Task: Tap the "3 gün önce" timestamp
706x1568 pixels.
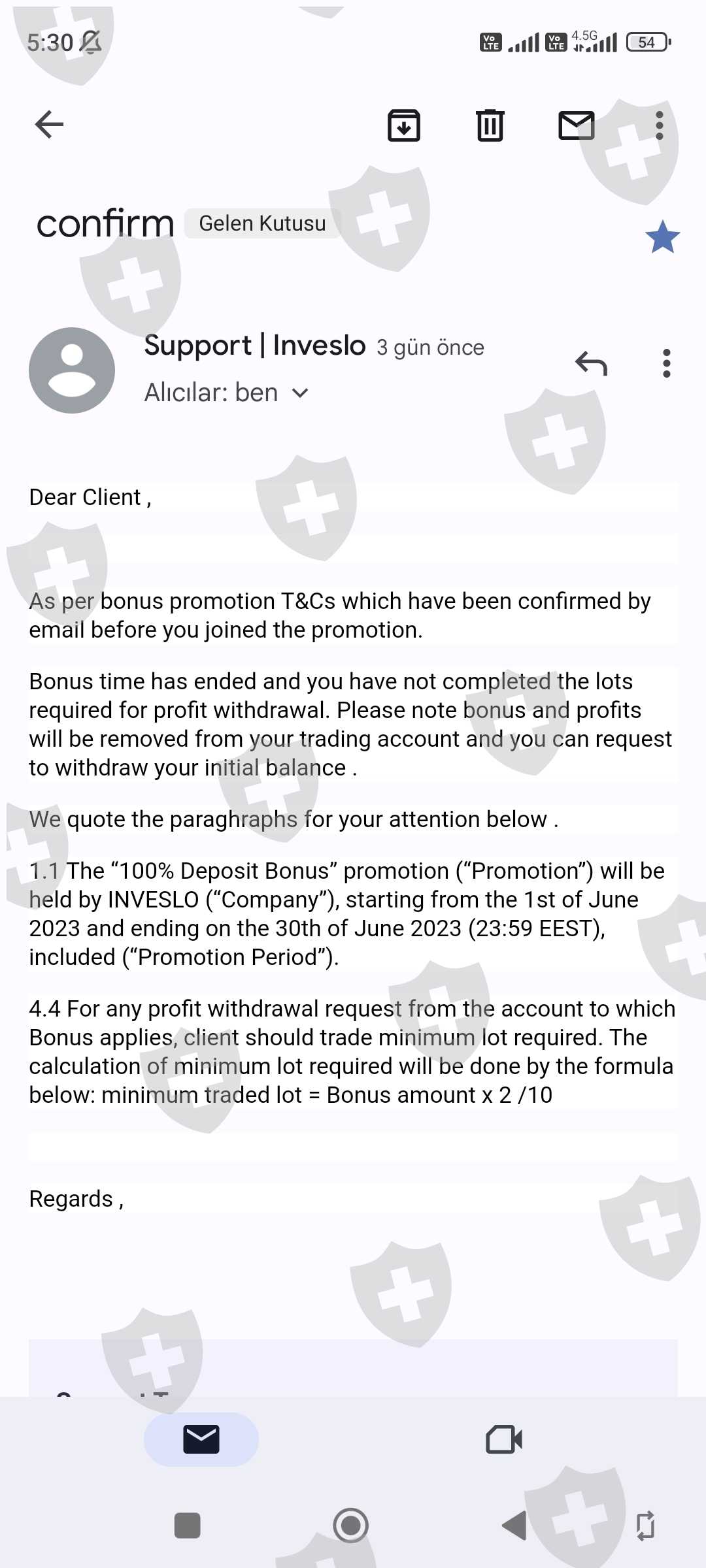Action: (430, 348)
